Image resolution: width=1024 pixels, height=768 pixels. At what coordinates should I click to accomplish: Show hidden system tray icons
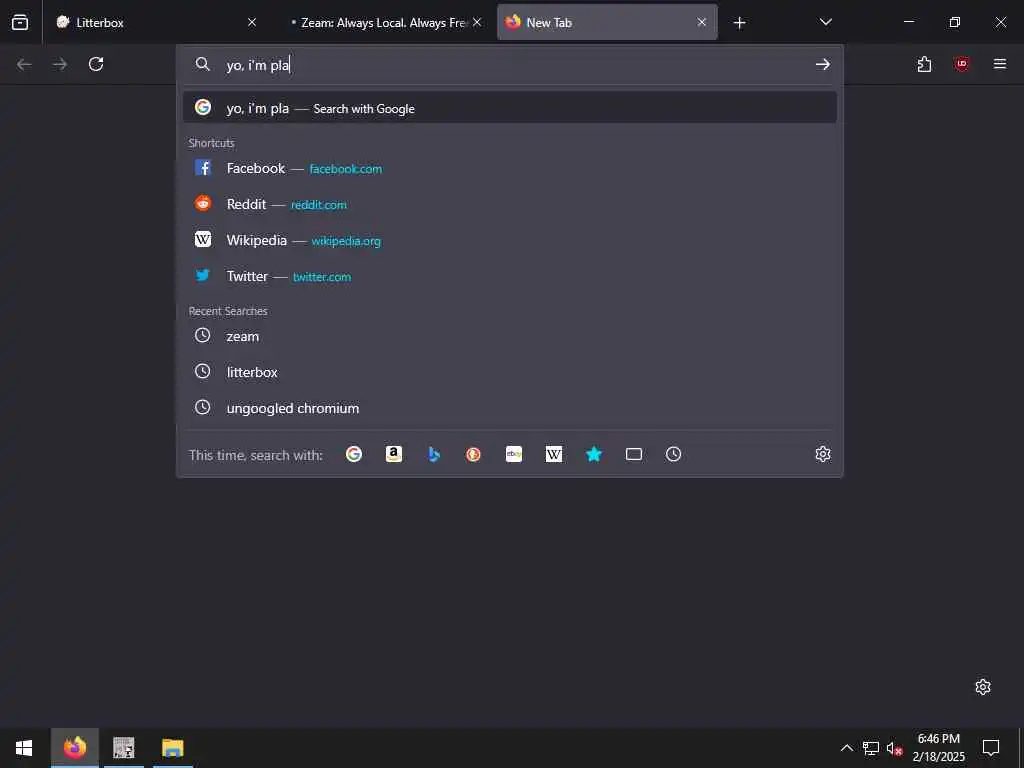pyautogui.click(x=846, y=748)
